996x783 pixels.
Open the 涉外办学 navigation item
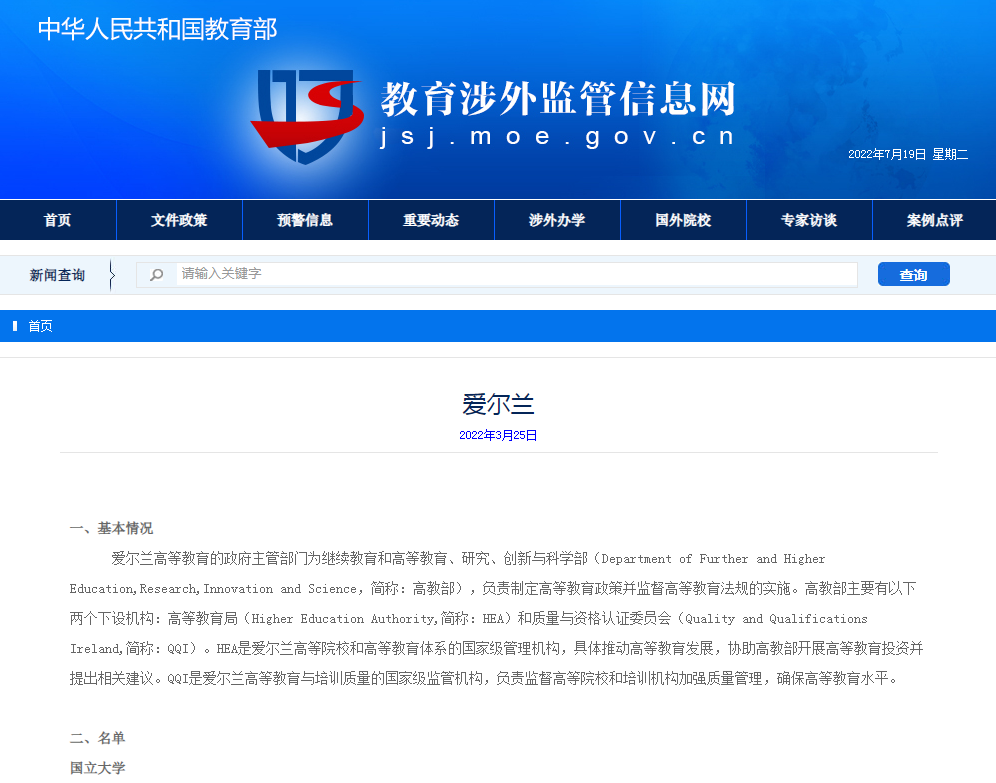point(557,220)
